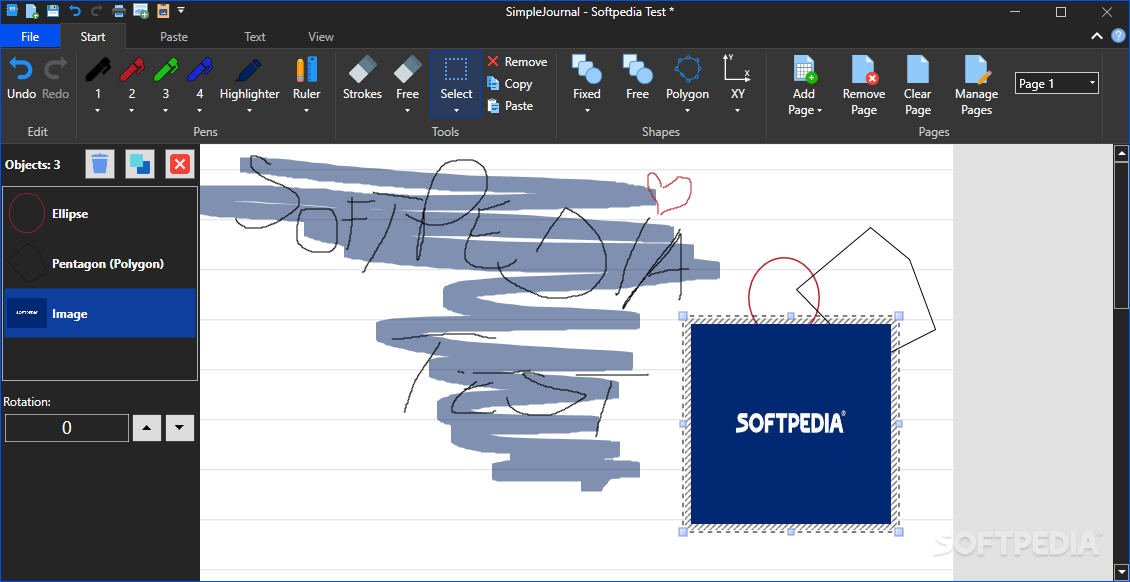
Task: Open Manage Pages
Action: click(x=976, y=85)
